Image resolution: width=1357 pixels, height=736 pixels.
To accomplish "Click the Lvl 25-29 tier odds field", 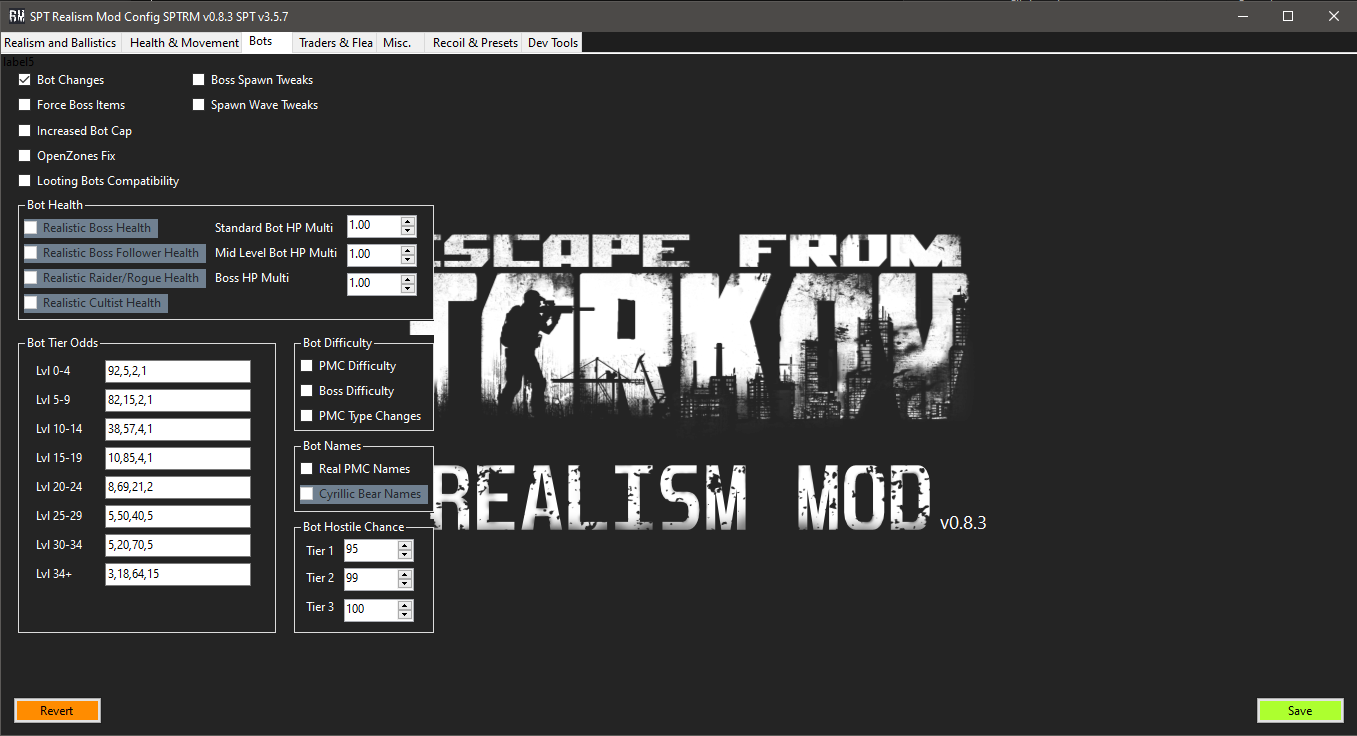I will point(178,516).
